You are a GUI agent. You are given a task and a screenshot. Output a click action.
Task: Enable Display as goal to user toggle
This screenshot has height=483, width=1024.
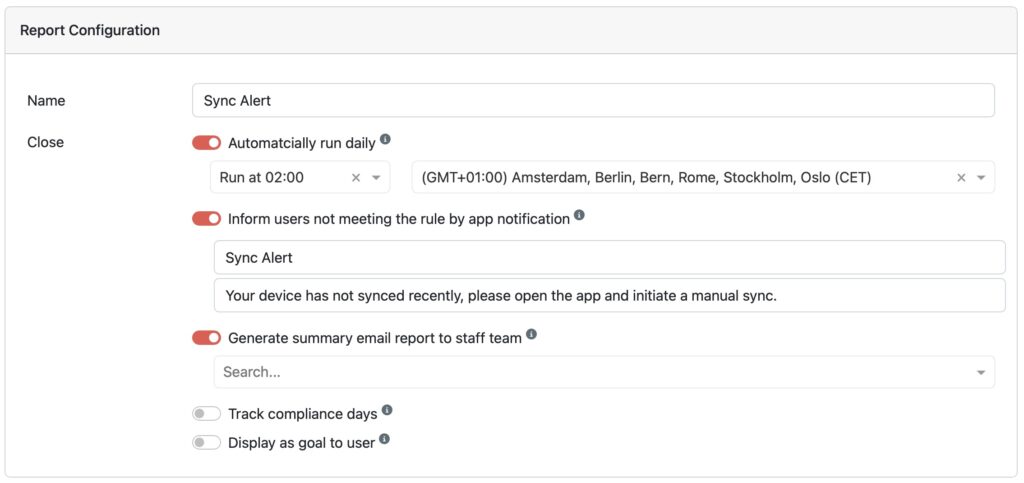(x=207, y=442)
